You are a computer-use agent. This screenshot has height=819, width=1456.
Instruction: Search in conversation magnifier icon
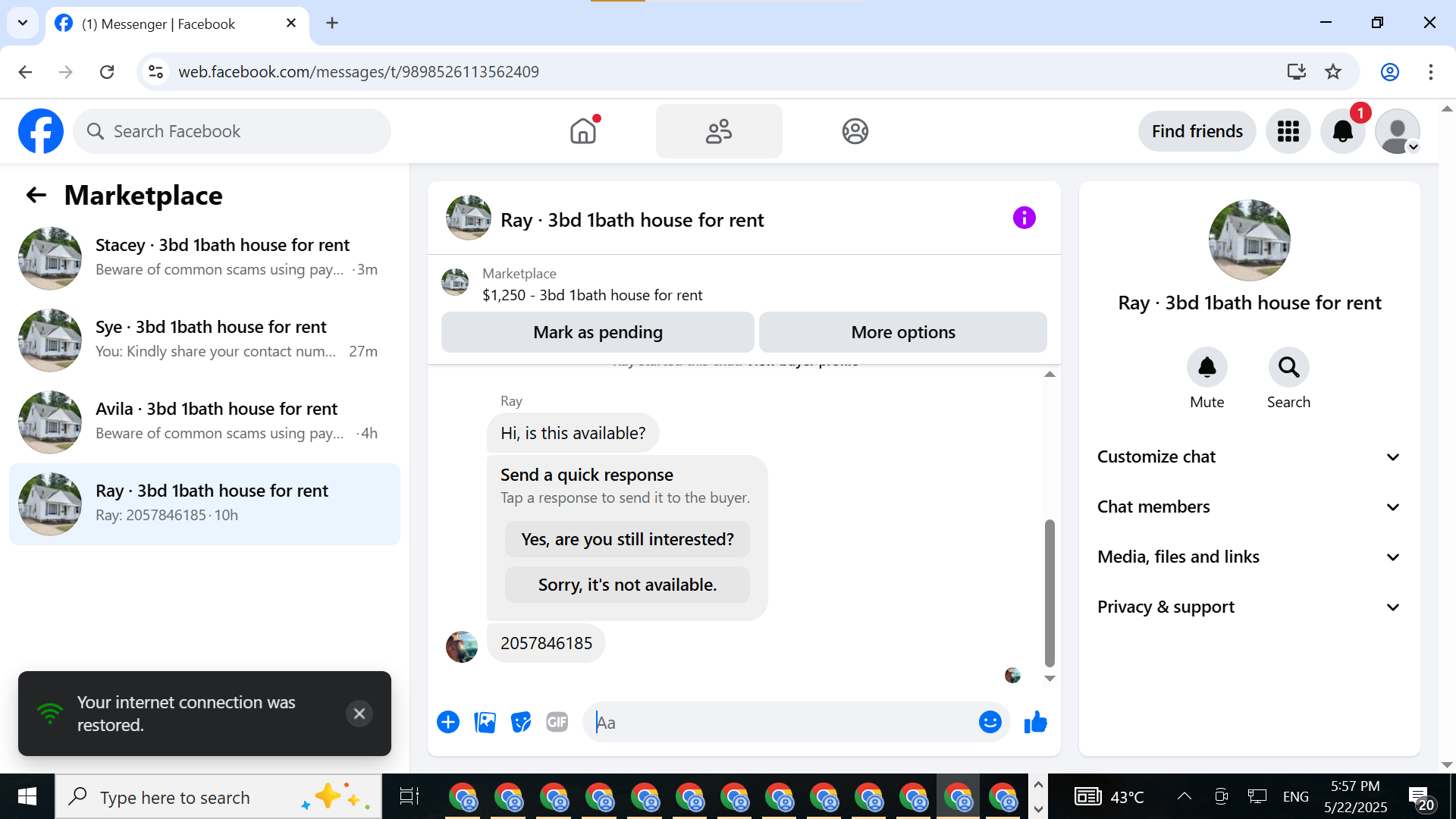pos(1288,368)
